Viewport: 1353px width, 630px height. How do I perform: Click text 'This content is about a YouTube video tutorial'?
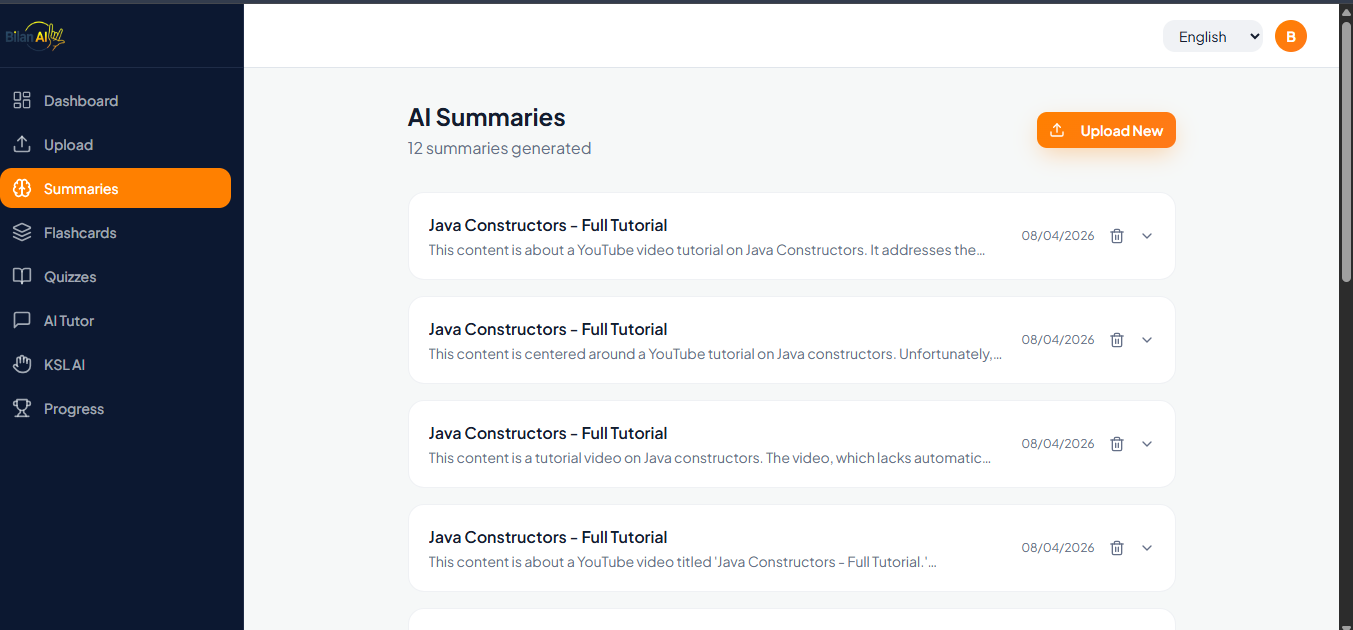point(584,250)
